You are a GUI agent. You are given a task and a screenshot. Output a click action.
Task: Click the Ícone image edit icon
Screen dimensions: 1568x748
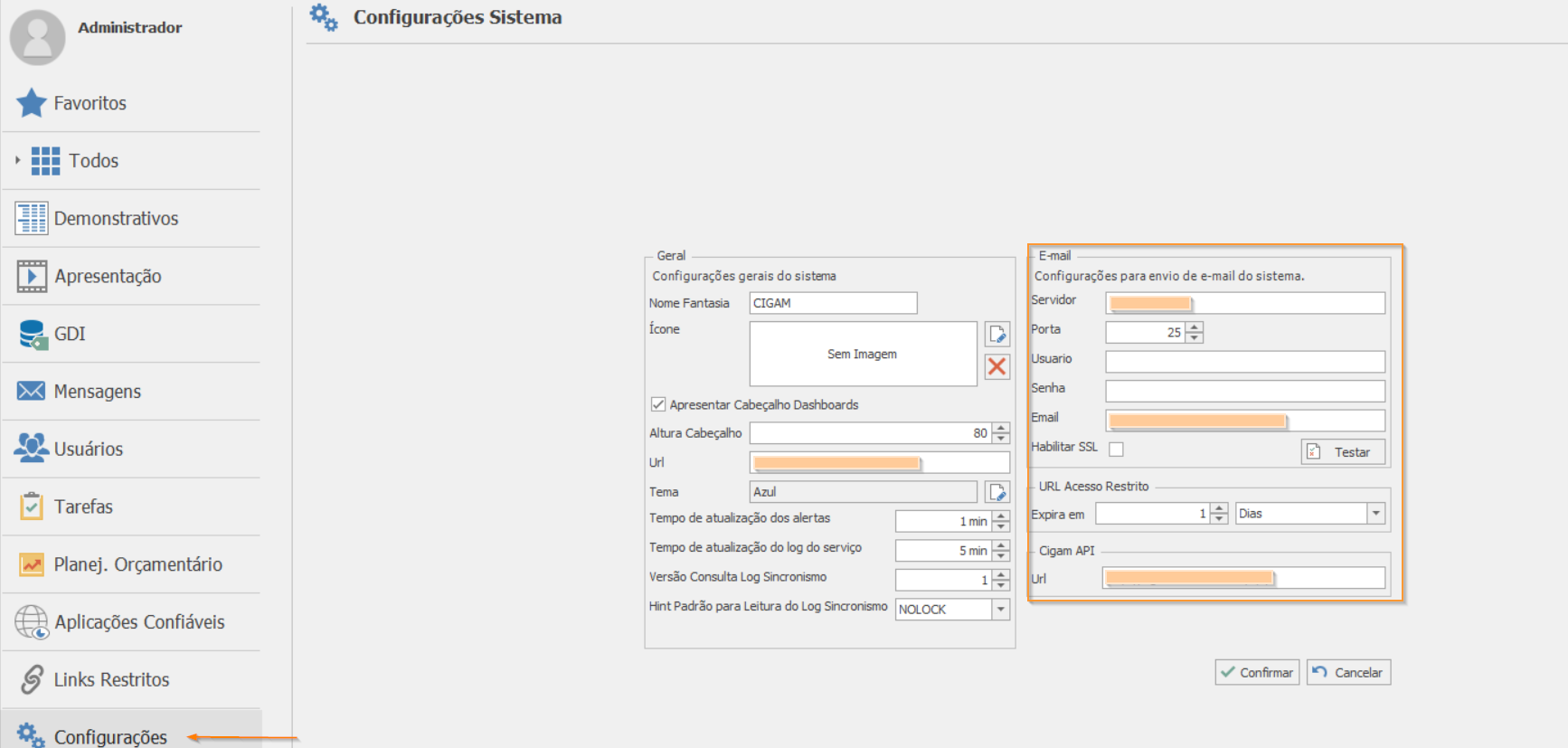(997, 334)
